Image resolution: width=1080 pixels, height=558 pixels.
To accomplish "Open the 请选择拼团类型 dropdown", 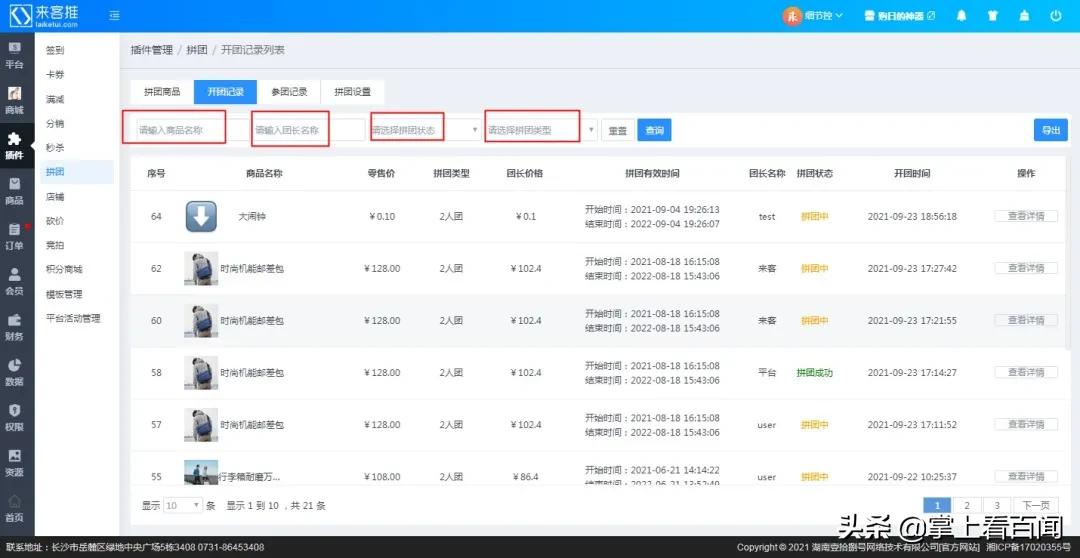I will click(x=541, y=130).
